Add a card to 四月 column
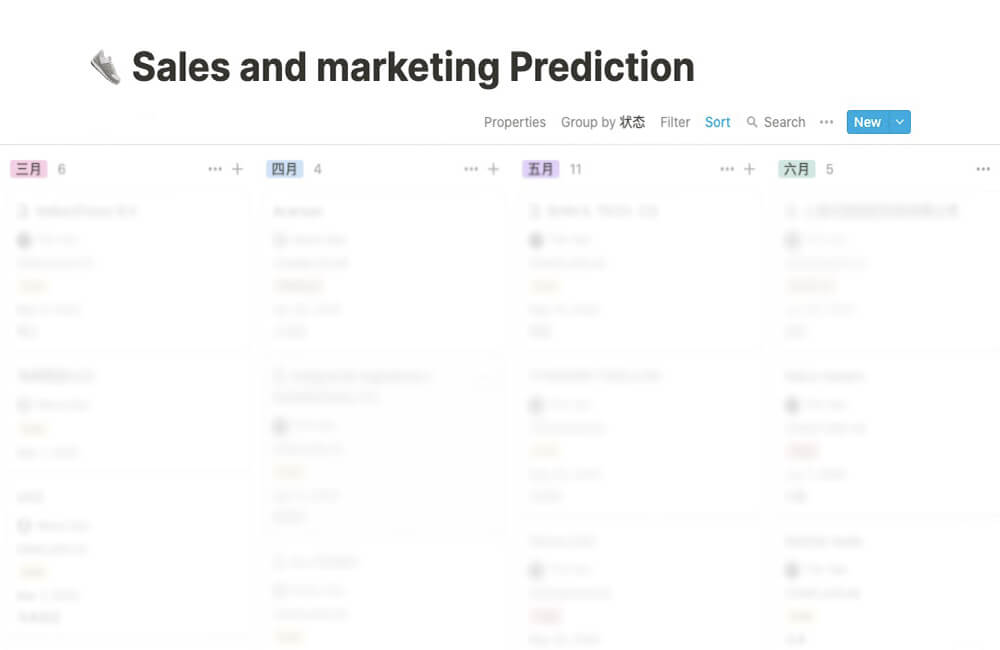The width and height of the screenshot is (1000, 650). point(493,169)
